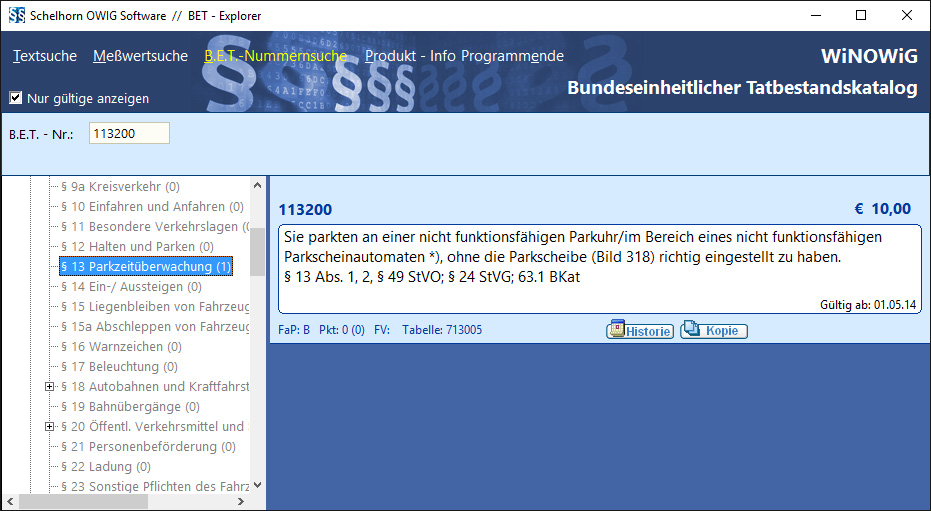Click the Historie button icon
The height and width of the screenshot is (511, 931).
click(x=619, y=331)
